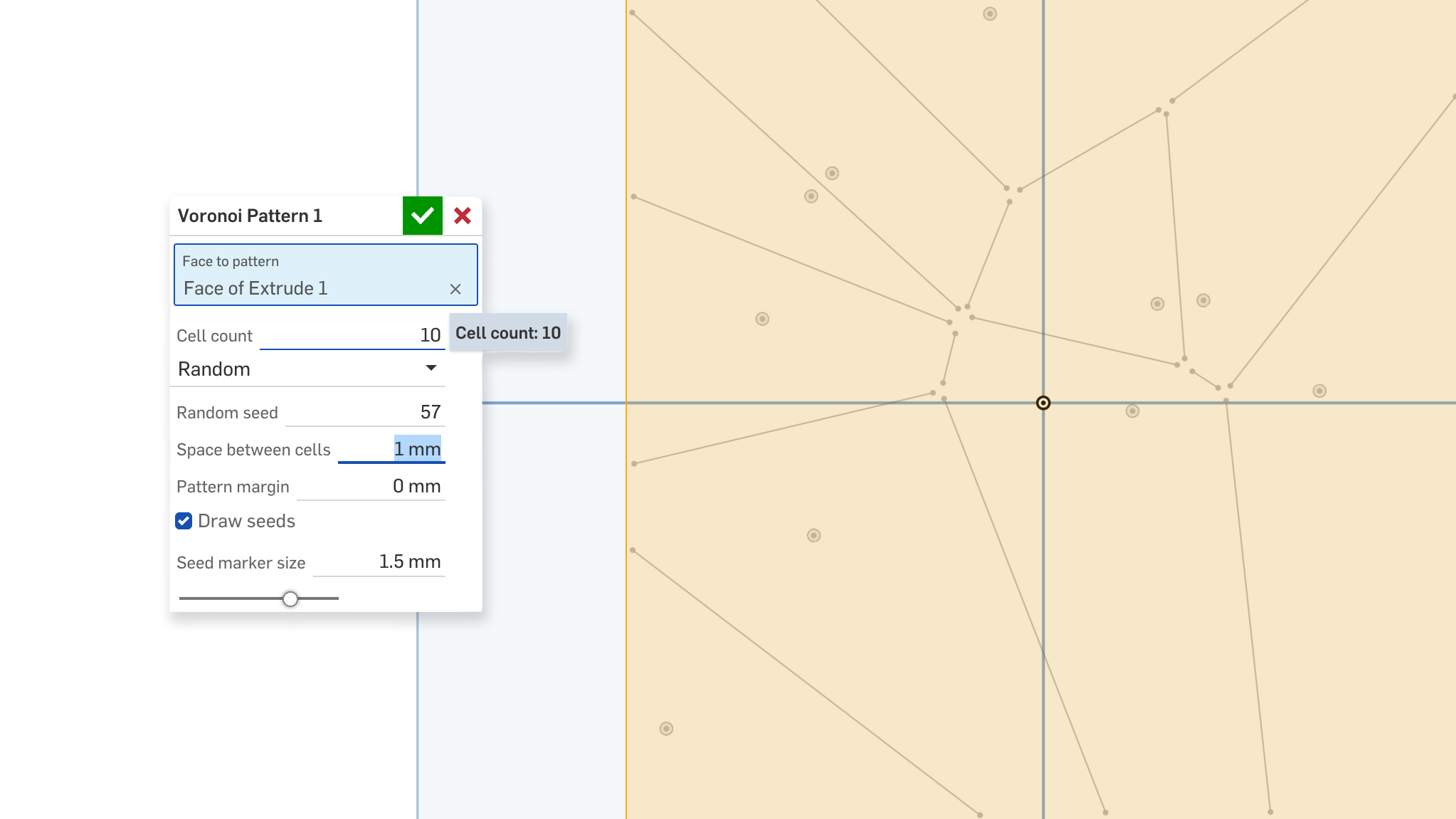Edit the Seed marker size field

point(379,562)
